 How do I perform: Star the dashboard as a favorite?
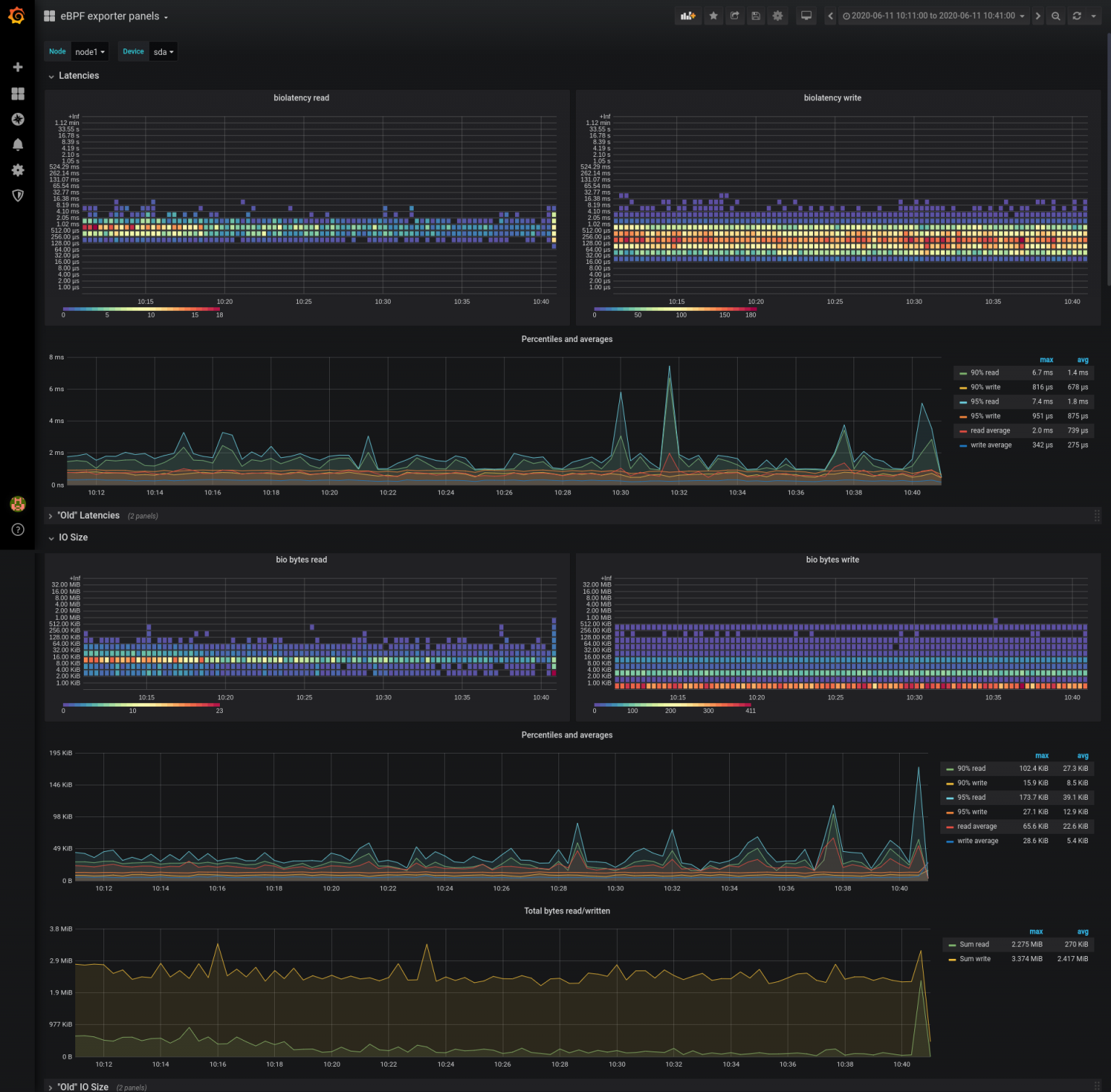[x=713, y=15]
